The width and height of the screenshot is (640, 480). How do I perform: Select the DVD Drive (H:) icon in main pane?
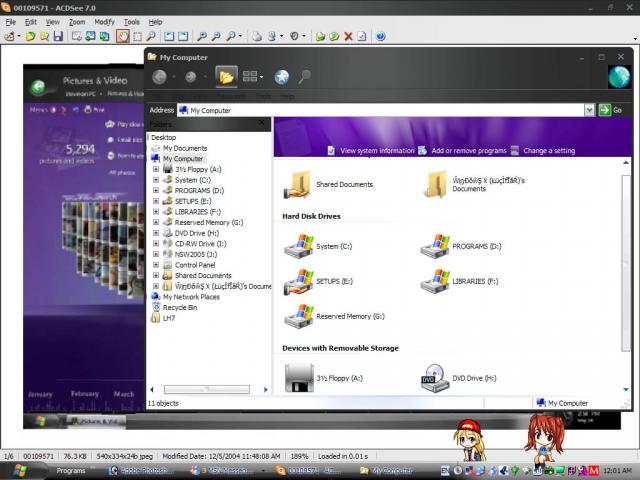(435, 378)
